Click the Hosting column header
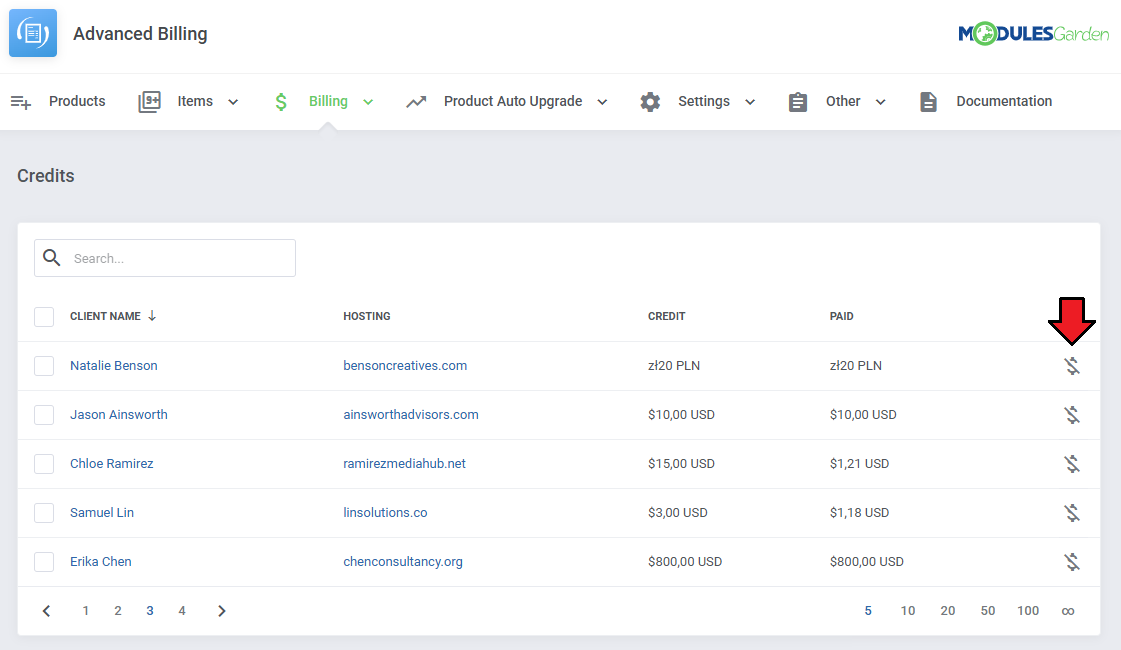1121x650 pixels. point(367,316)
